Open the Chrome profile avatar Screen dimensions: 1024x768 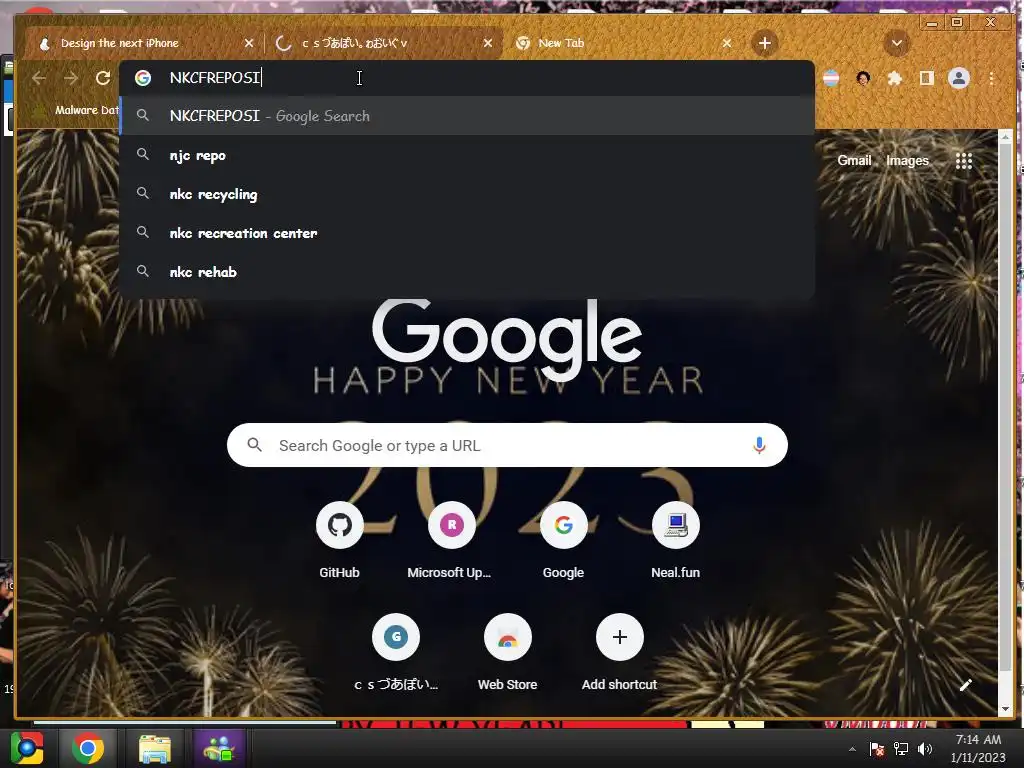click(x=959, y=78)
